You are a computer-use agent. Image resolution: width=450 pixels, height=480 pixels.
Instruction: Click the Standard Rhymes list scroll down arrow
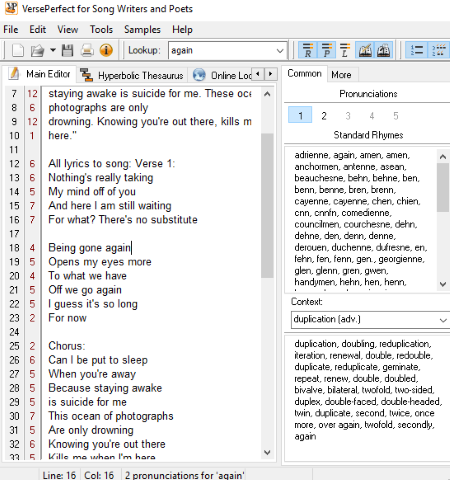pos(443,284)
